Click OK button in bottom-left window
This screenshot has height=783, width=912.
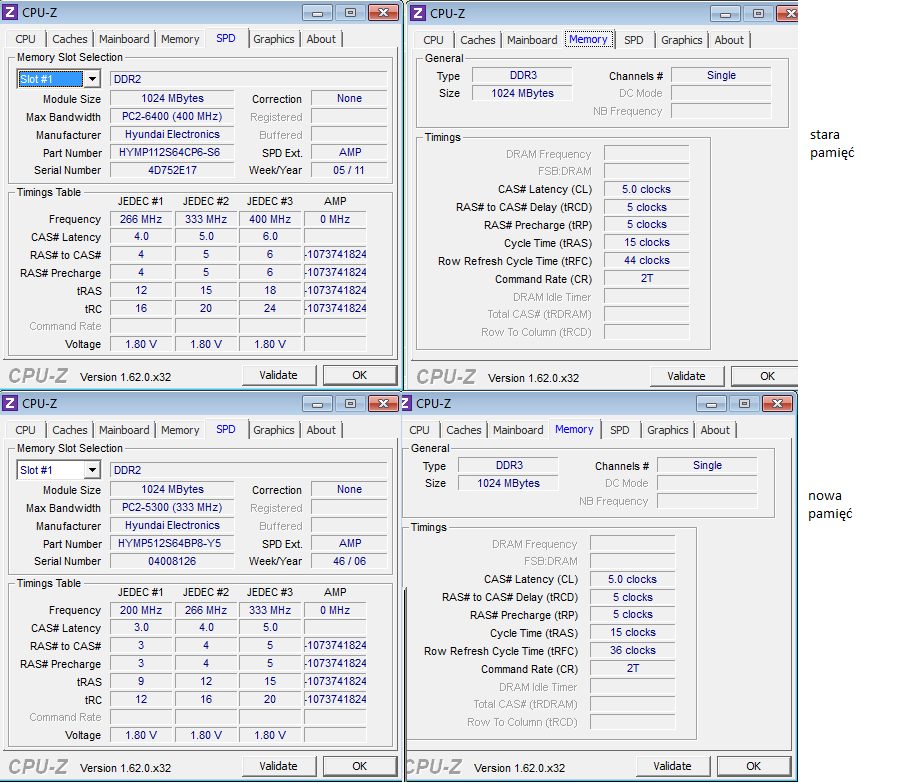359,766
